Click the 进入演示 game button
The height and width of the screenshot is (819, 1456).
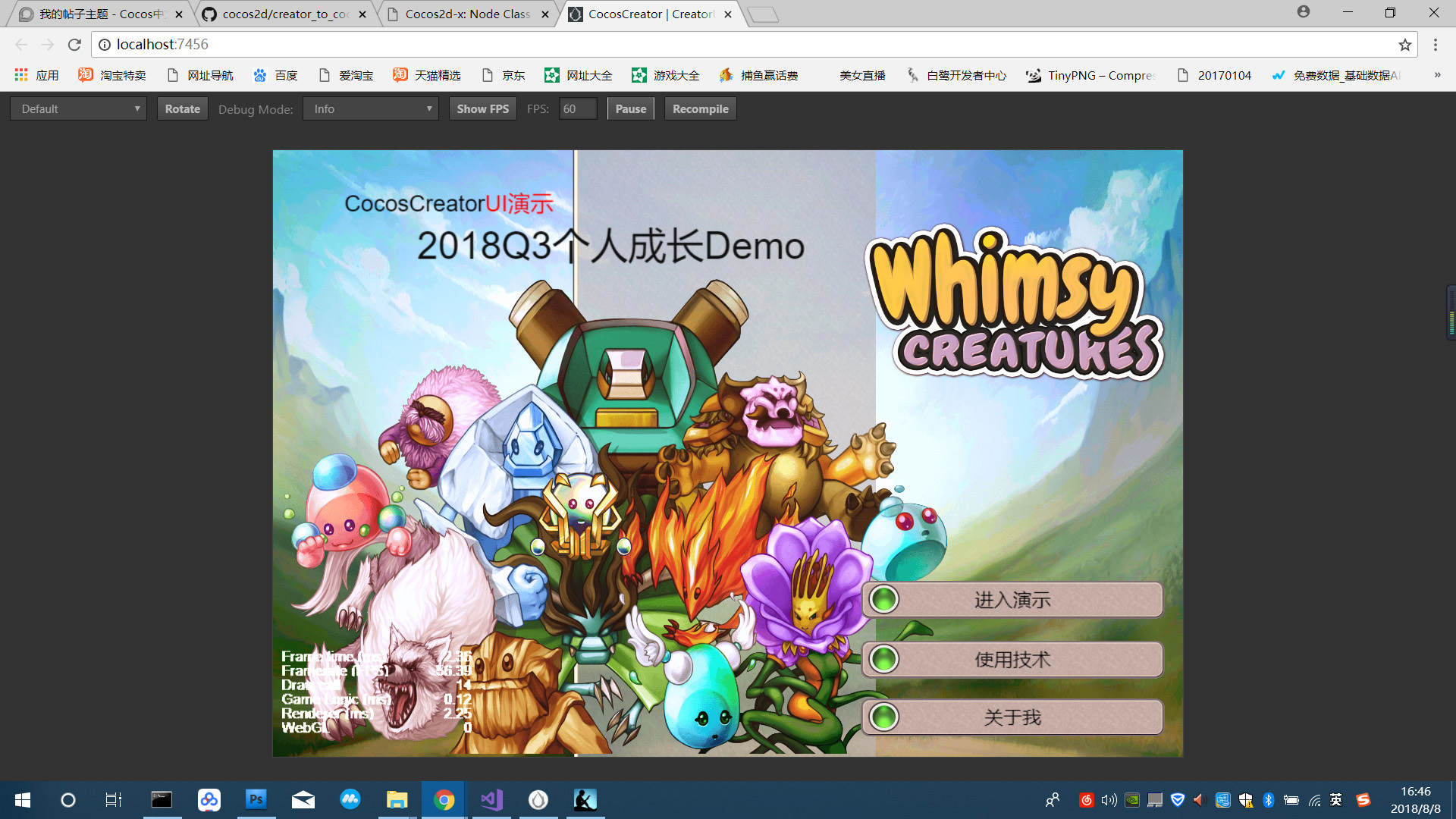click(1012, 600)
